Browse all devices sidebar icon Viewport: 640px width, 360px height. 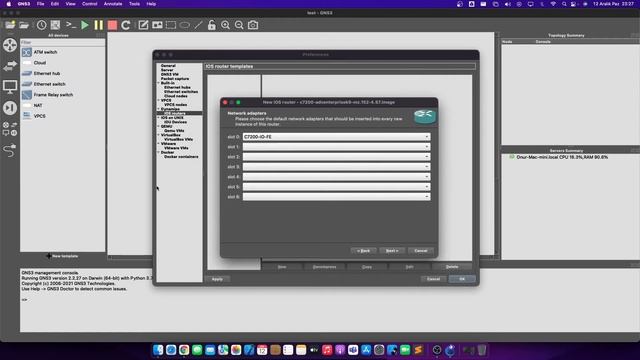pyautogui.click(x=10, y=129)
